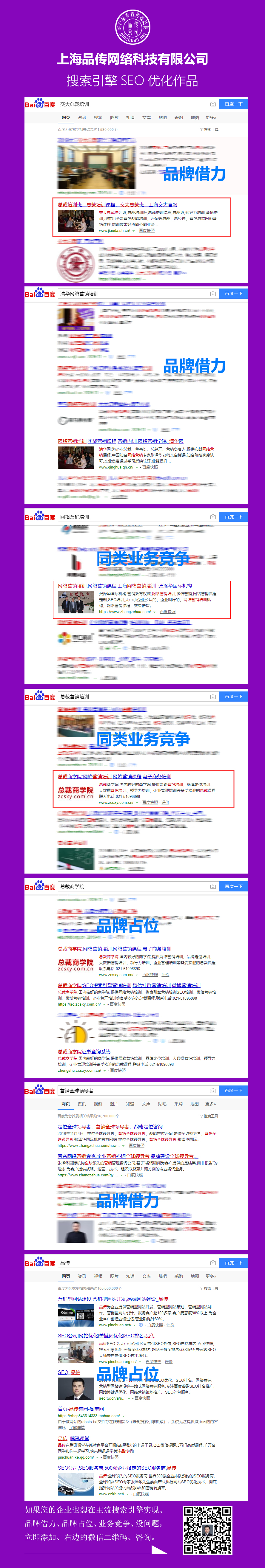
Task: Click camera icon in 总裁营销培训 search box
Action: tap(212, 696)
